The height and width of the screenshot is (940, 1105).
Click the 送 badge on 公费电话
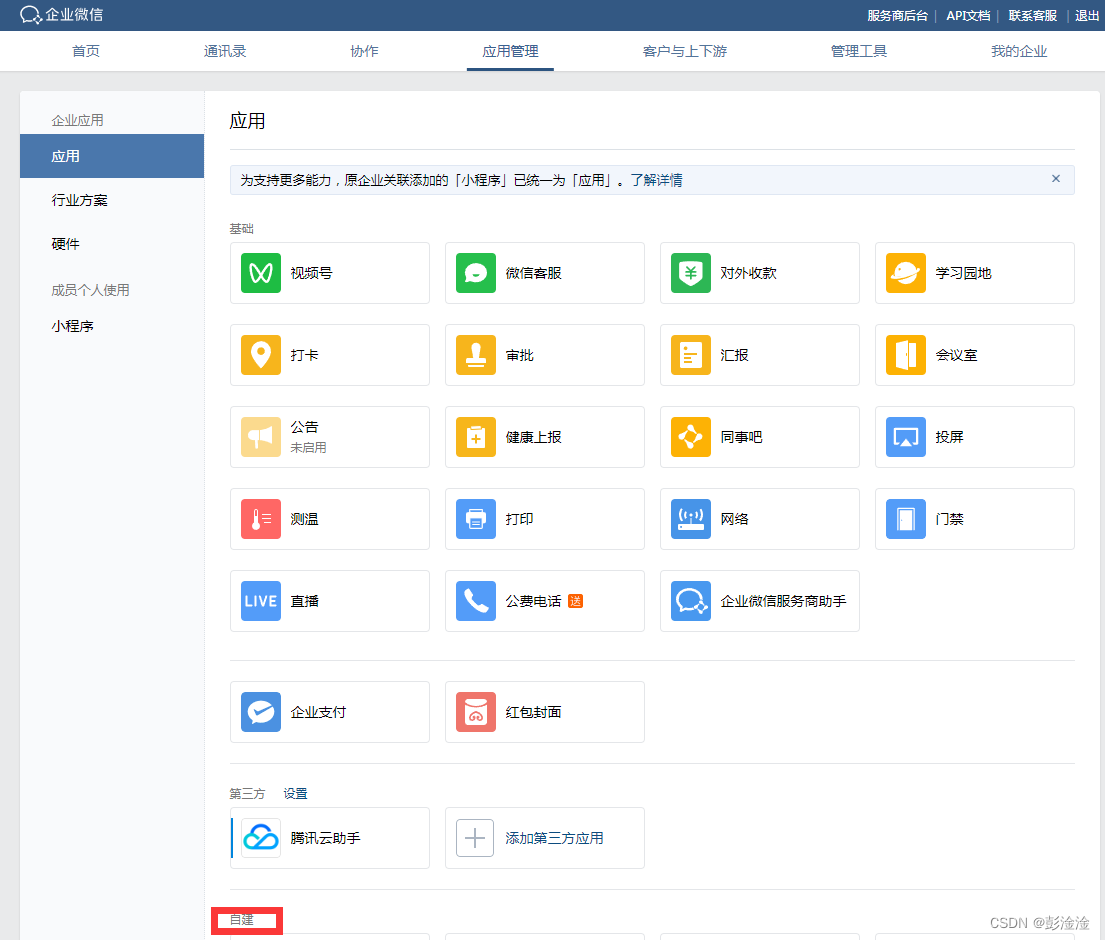point(576,601)
